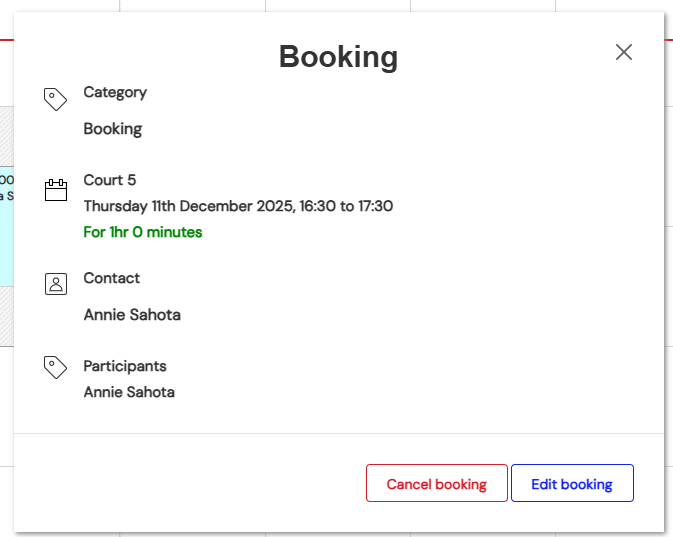Select the Booking category value
Viewport: 673px width, 537px height.
pyautogui.click(x=113, y=128)
